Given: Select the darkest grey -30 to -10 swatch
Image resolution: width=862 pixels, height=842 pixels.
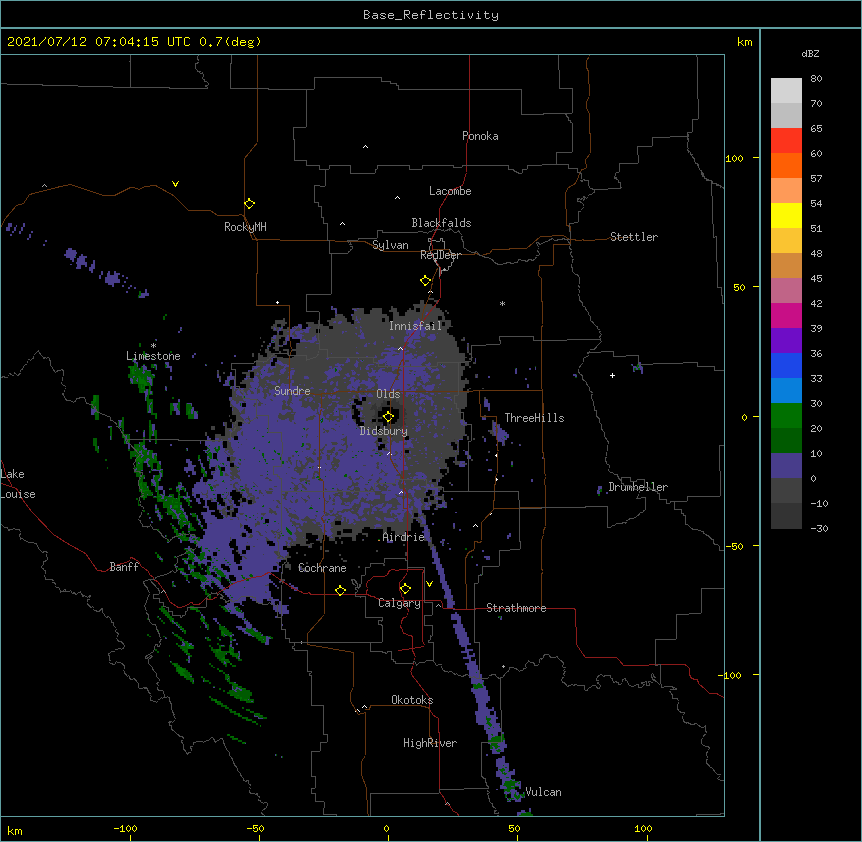Looking at the screenshot, I should [786, 516].
